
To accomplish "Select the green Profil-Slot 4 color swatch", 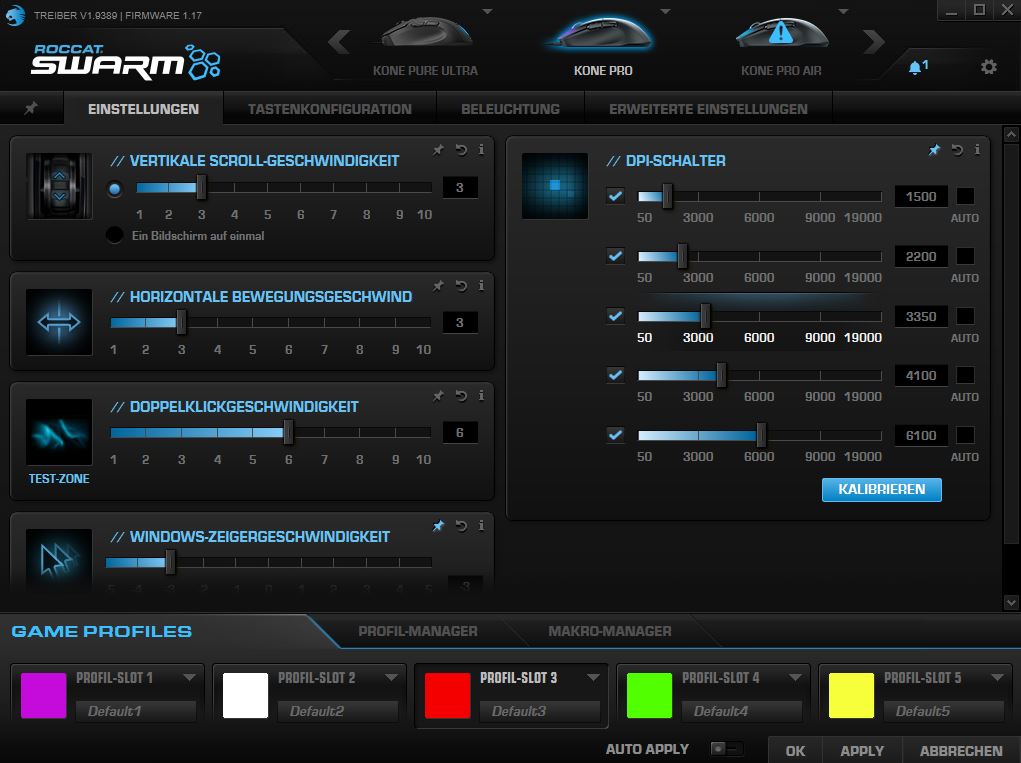I will [649, 695].
